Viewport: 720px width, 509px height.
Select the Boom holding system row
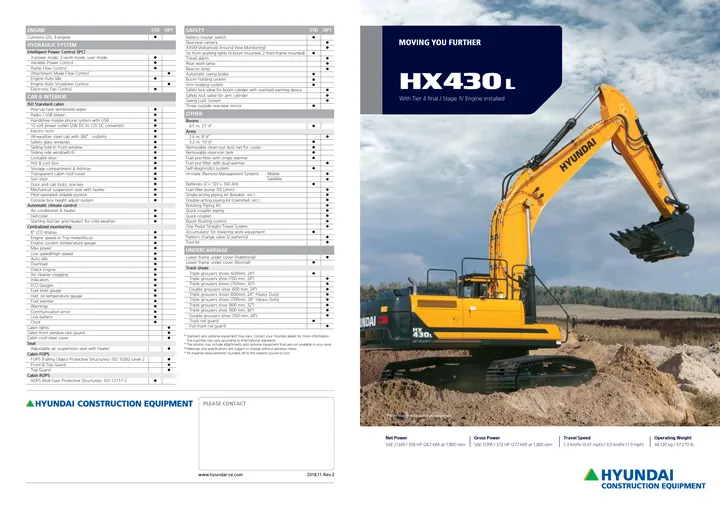pos(259,79)
